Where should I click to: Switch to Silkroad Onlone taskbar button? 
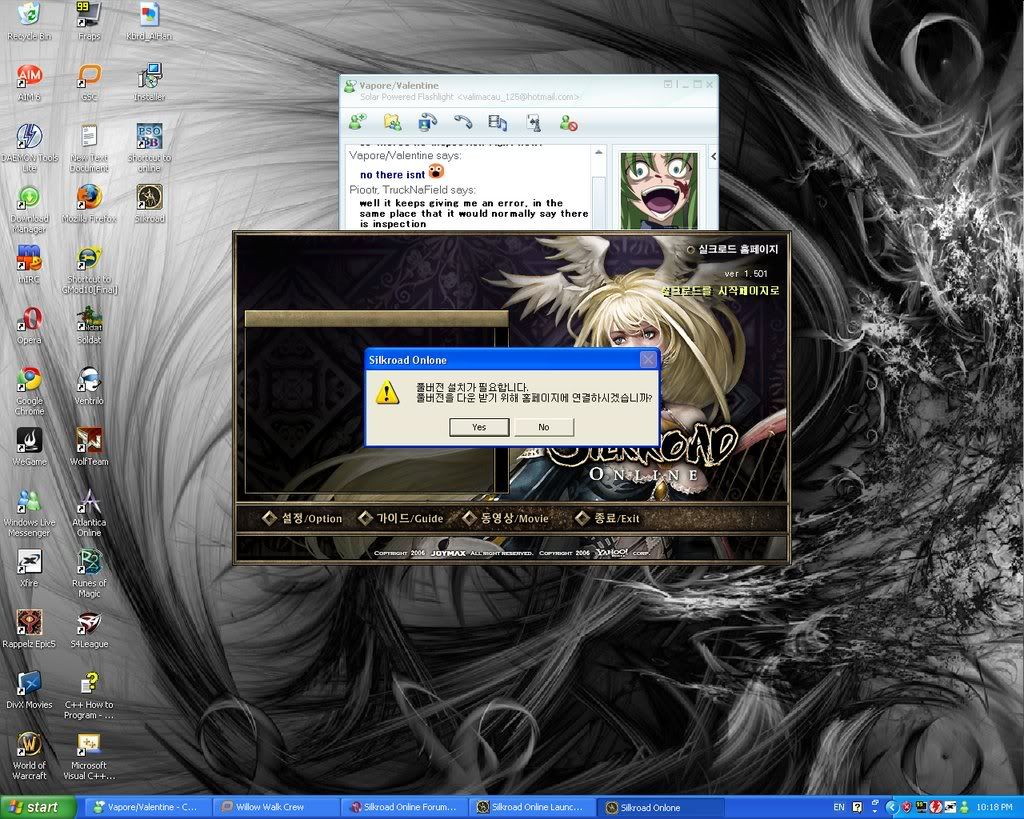tap(660, 807)
